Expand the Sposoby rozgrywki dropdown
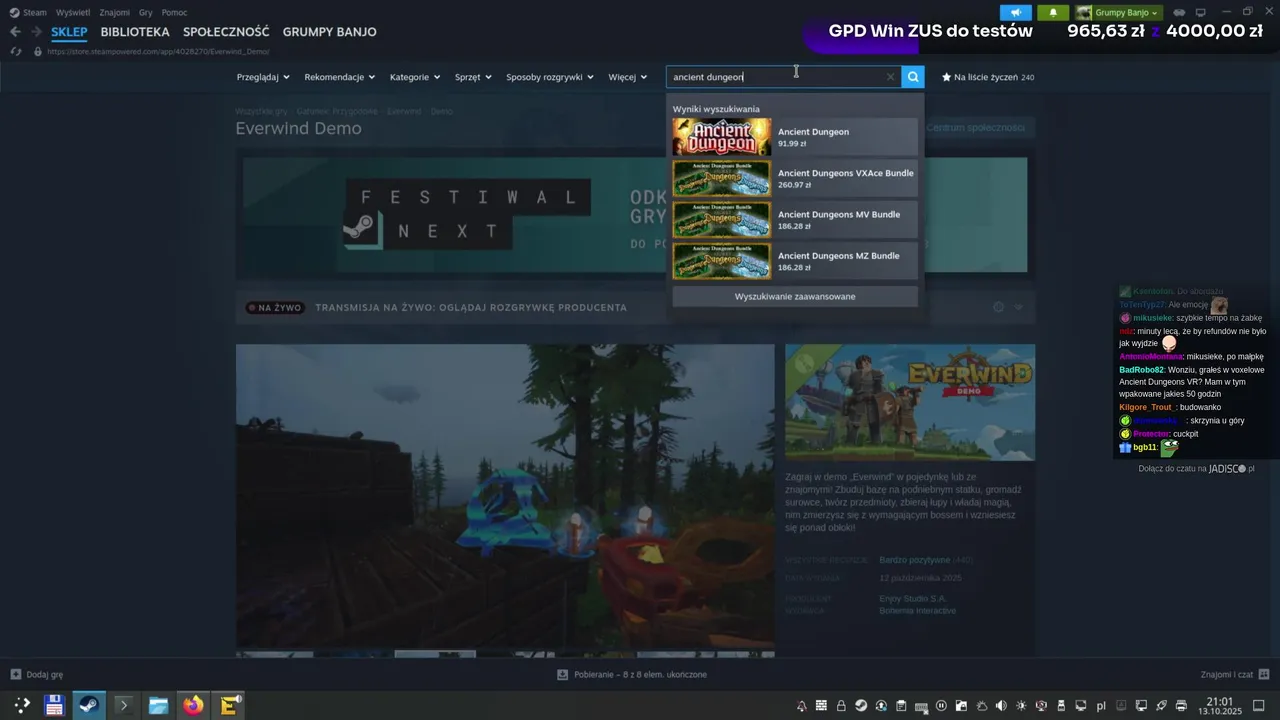This screenshot has width=1280, height=720. click(550, 77)
